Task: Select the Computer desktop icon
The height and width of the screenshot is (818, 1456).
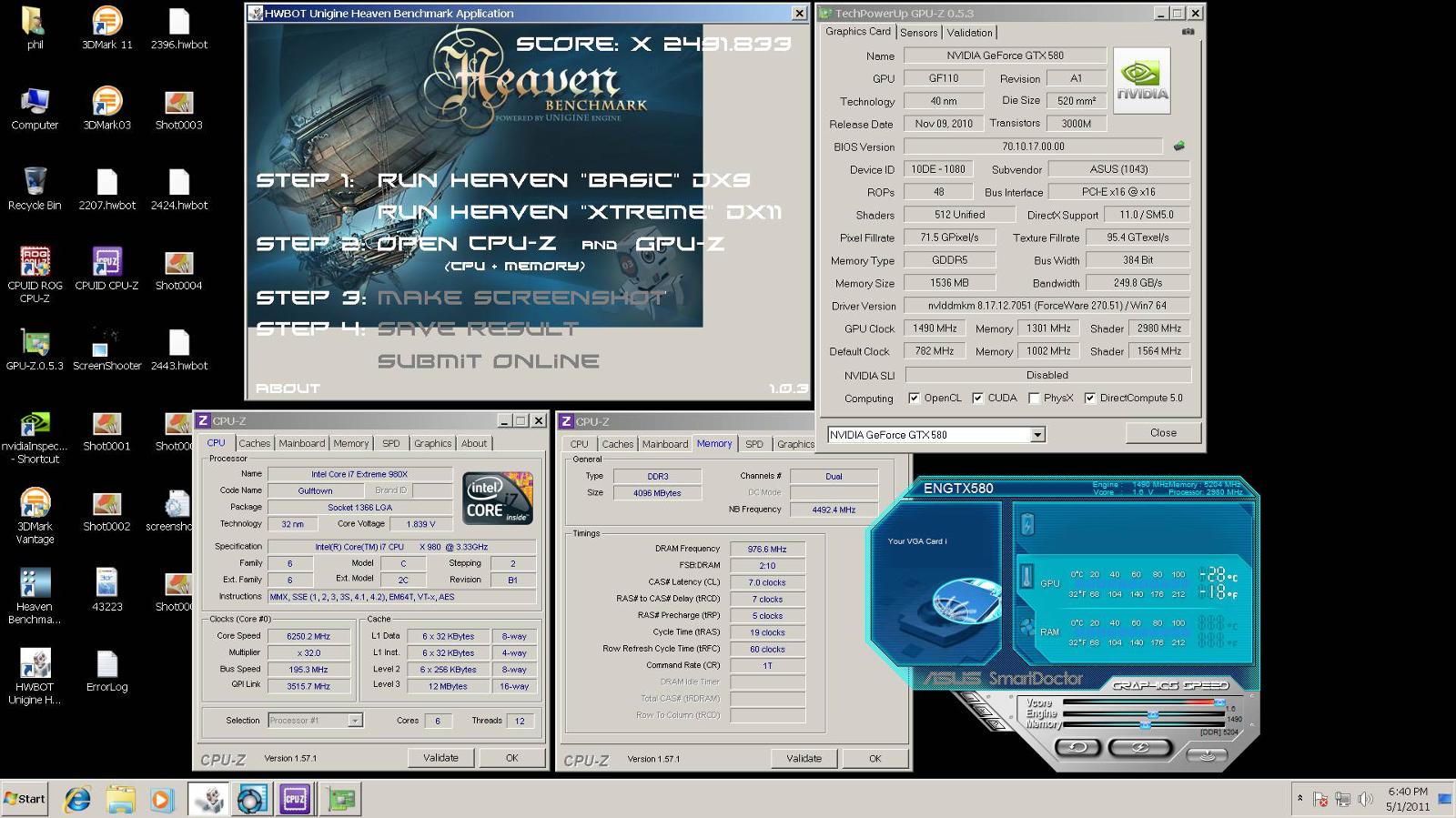Action: coord(35,108)
